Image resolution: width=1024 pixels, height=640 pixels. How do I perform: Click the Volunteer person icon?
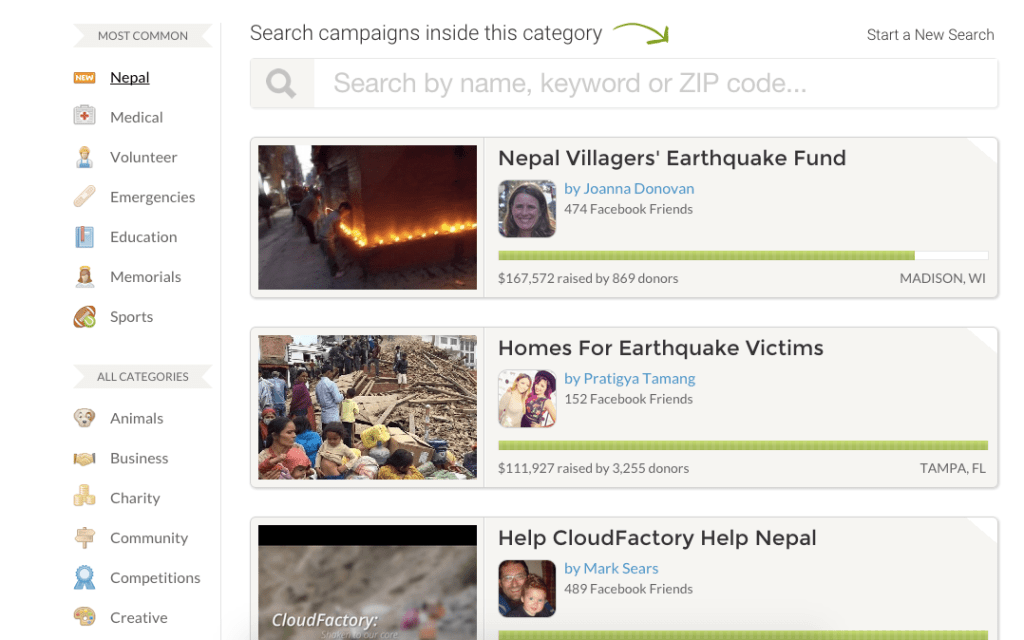pyautogui.click(x=85, y=157)
